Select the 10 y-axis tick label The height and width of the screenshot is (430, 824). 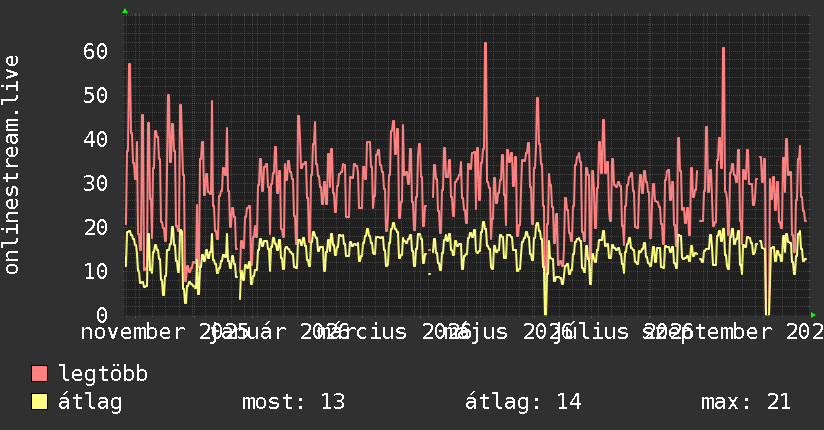point(95,271)
